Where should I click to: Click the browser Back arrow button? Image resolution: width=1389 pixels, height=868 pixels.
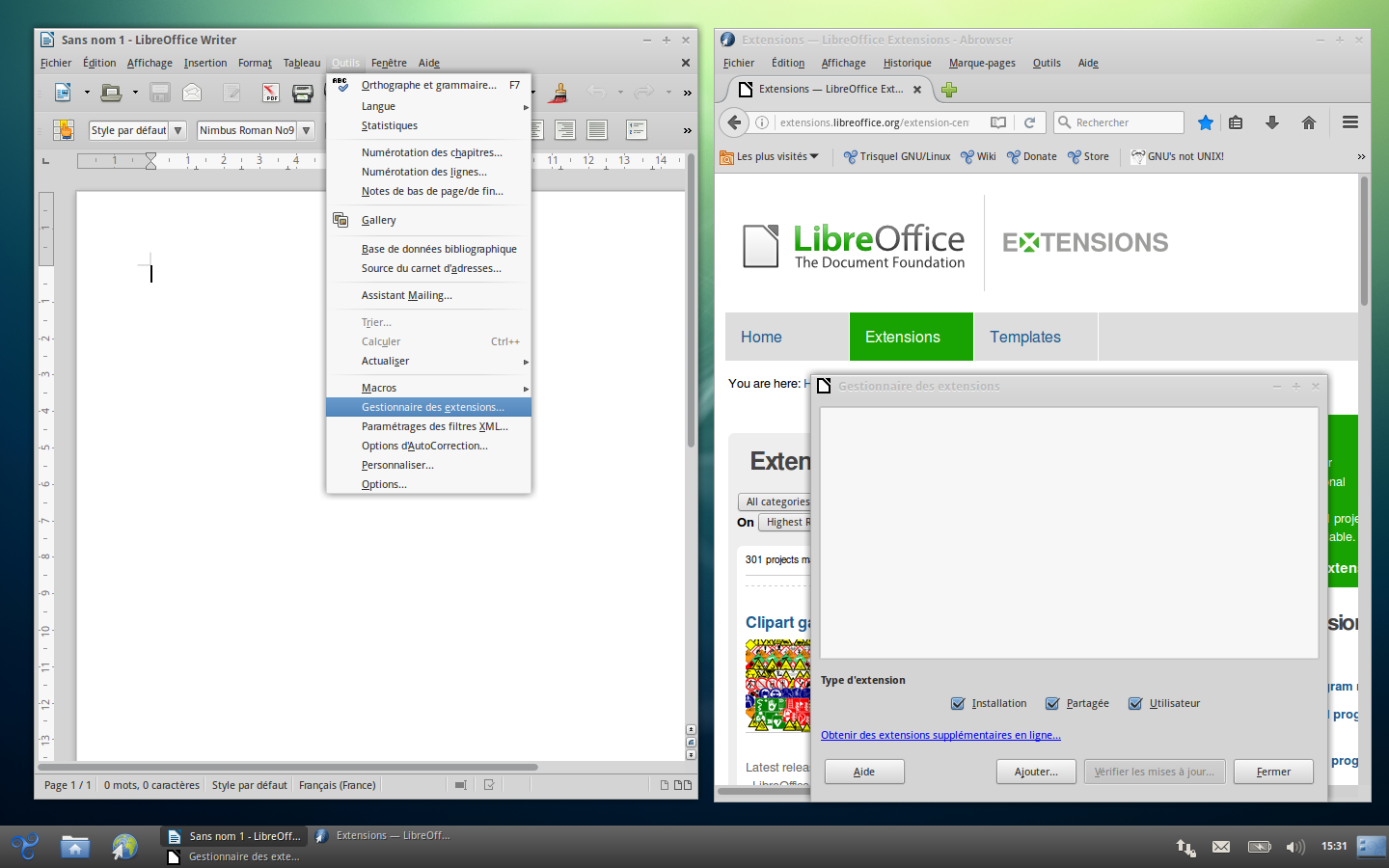735,122
